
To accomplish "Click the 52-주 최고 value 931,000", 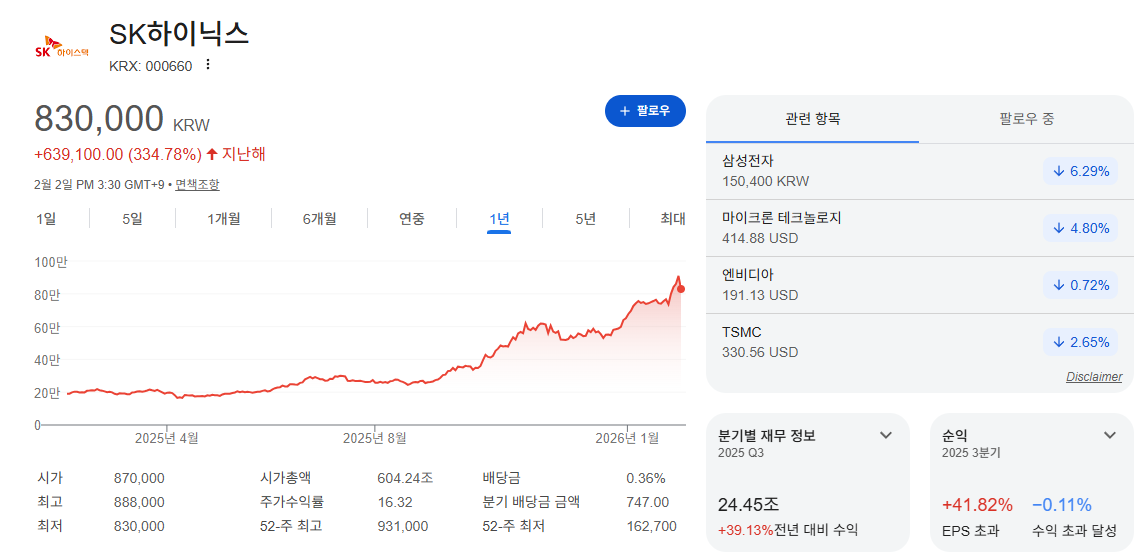I will [403, 526].
